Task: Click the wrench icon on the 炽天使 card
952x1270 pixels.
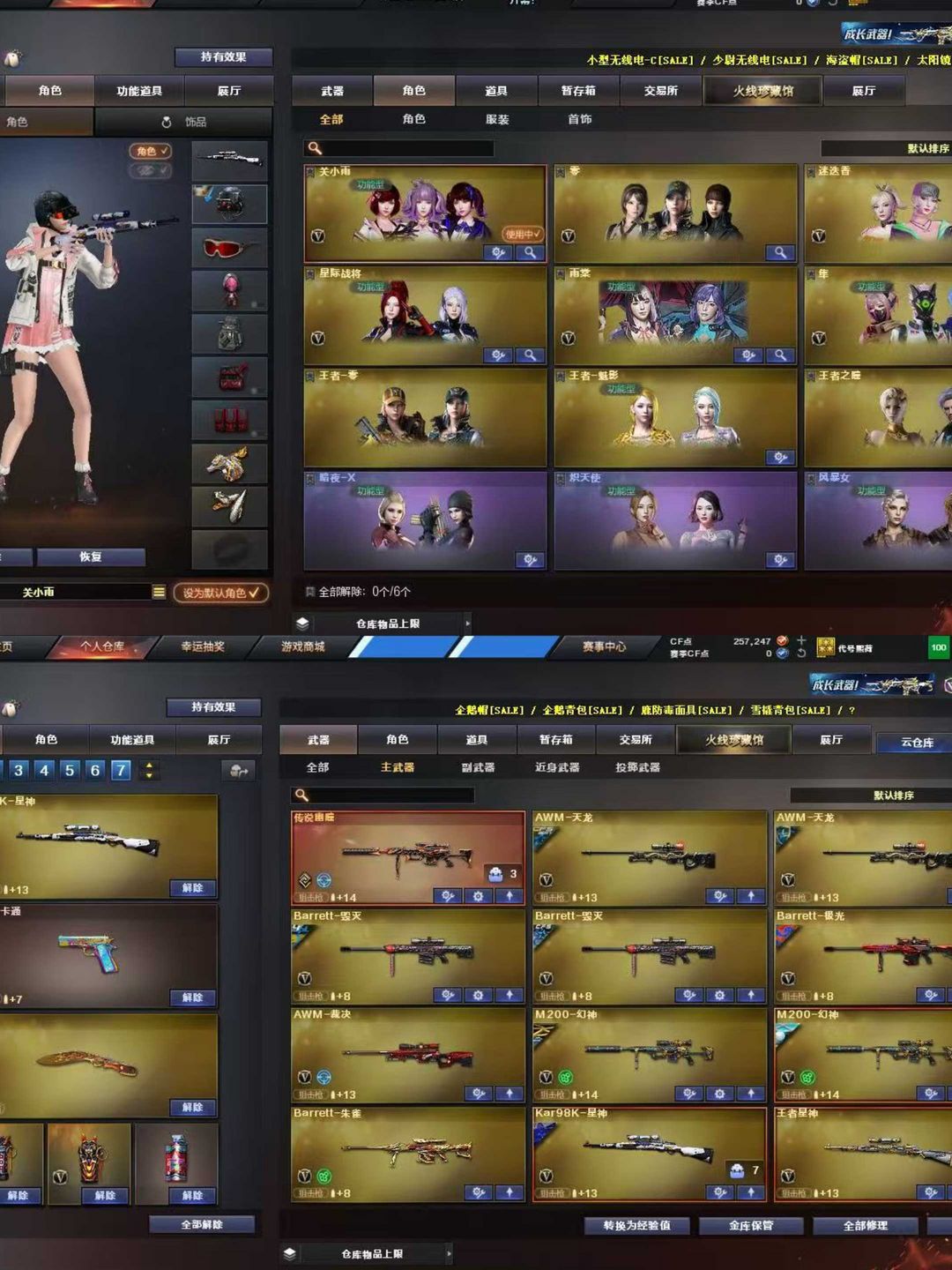Action: click(780, 559)
